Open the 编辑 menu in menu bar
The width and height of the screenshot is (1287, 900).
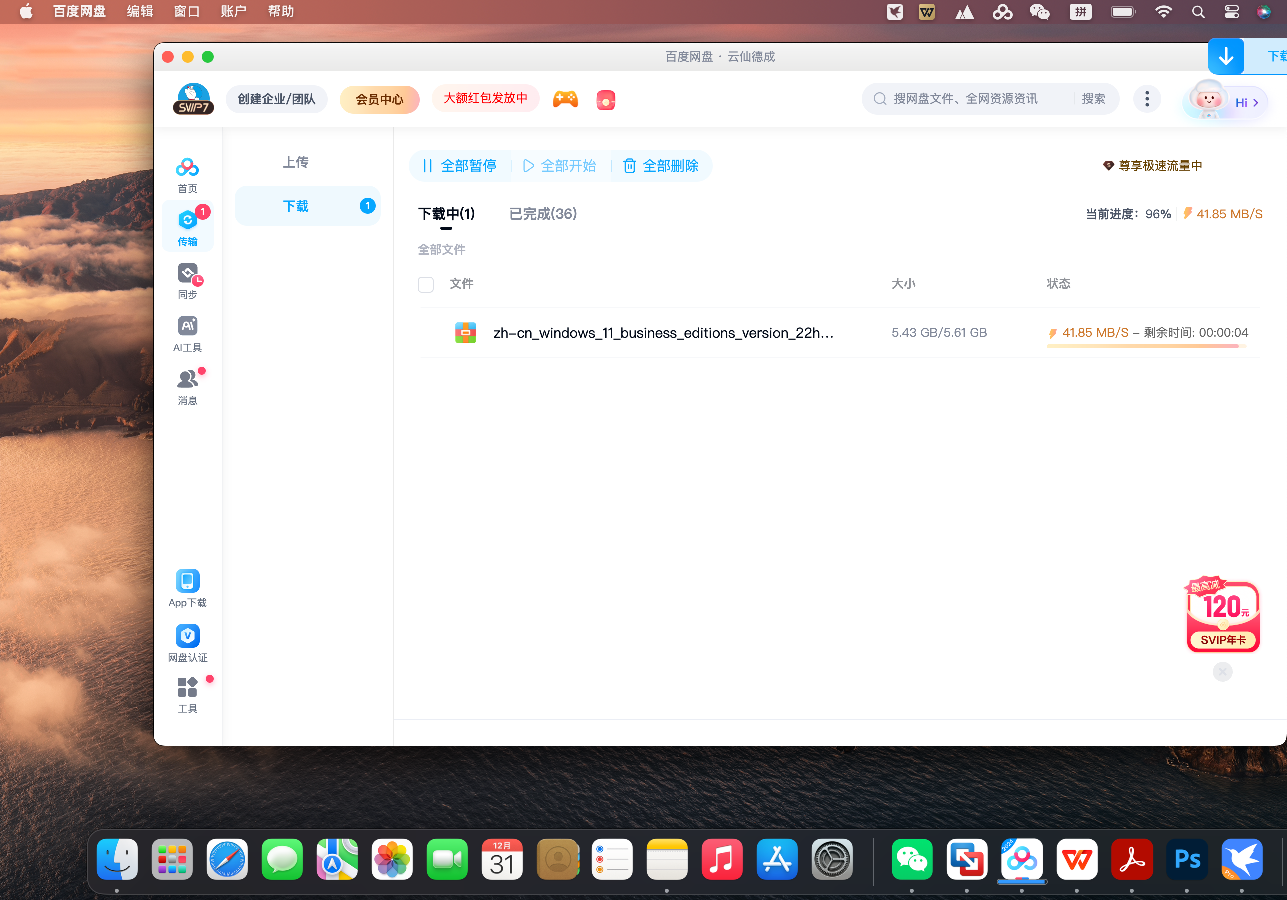point(140,12)
